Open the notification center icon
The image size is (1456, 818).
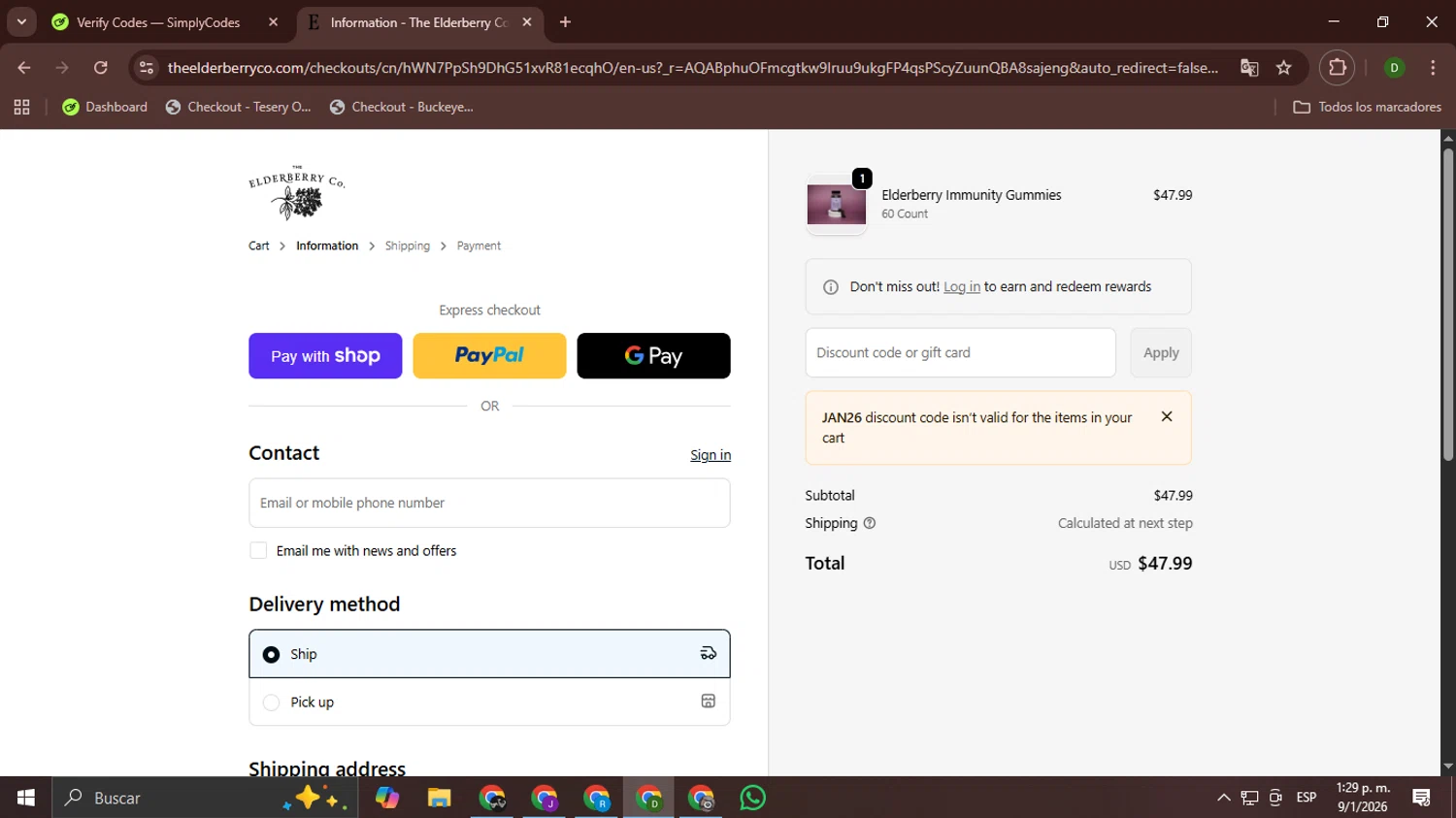click(1422, 798)
